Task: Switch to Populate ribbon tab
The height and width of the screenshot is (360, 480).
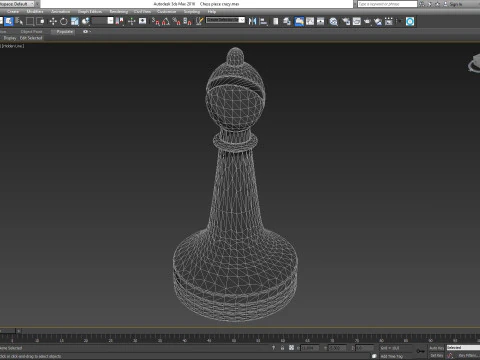Action: point(64,31)
